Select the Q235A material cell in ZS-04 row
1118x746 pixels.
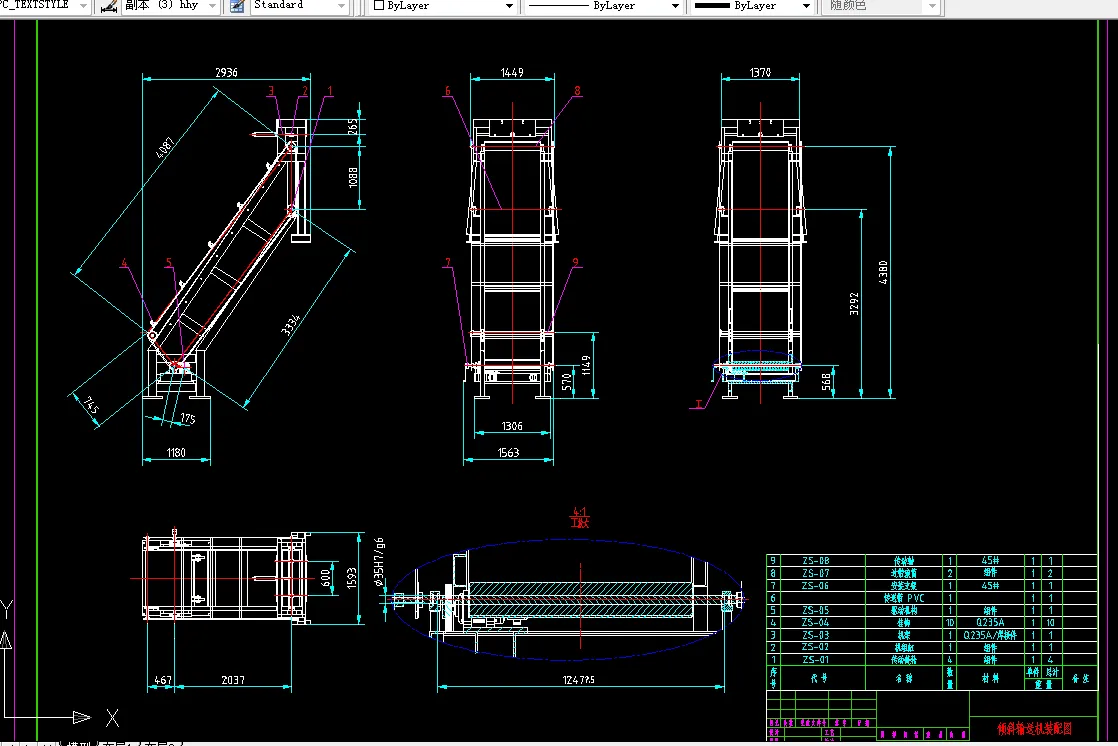(990, 623)
